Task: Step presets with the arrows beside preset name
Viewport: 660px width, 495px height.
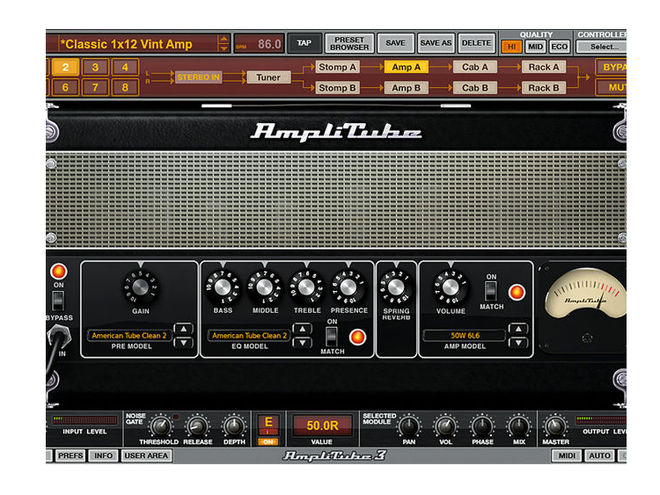Action: pos(224,44)
